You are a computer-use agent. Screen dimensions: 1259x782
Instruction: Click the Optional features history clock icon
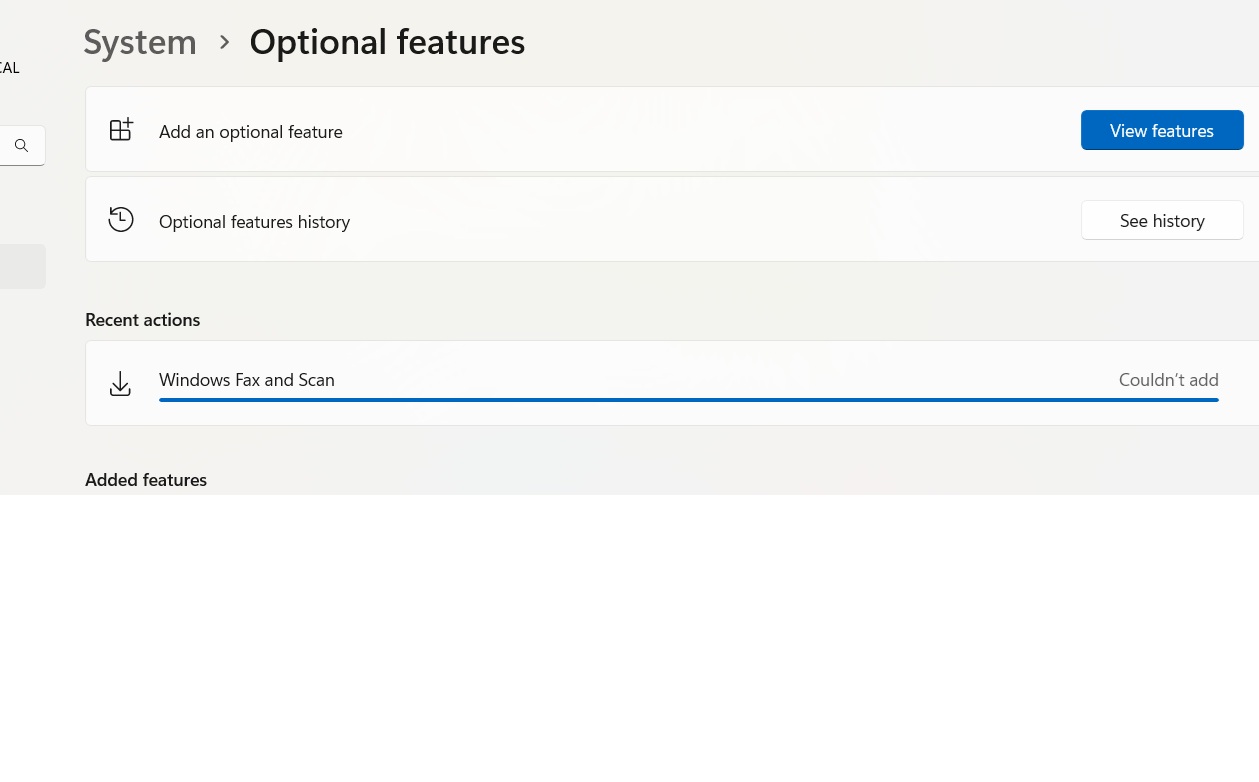[x=121, y=219]
